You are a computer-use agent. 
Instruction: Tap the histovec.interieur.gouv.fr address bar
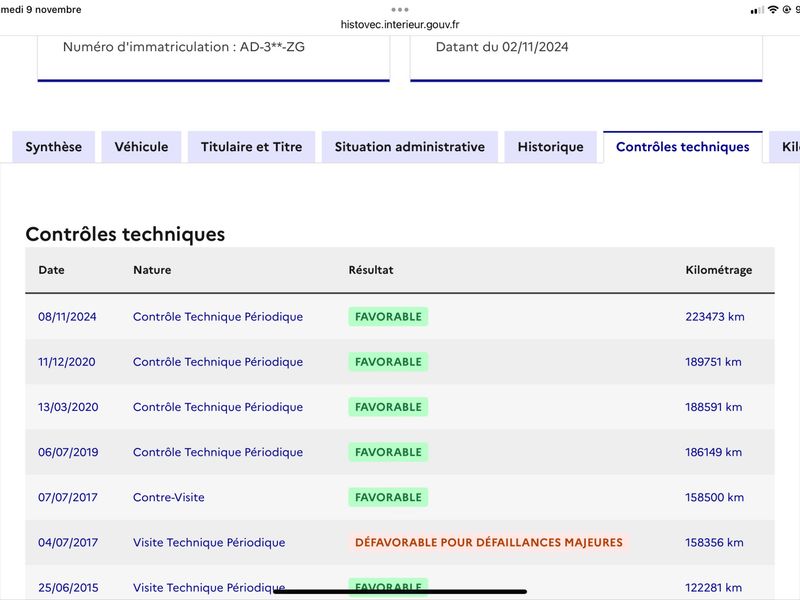click(400, 24)
